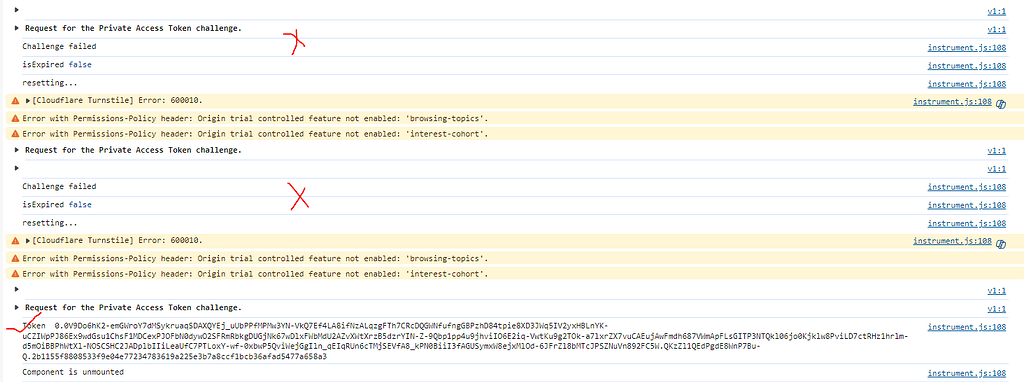The width and height of the screenshot is (1024, 382).
Task: Open instrument.js:108 link on second Challenge failed row
Action: (x=967, y=187)
